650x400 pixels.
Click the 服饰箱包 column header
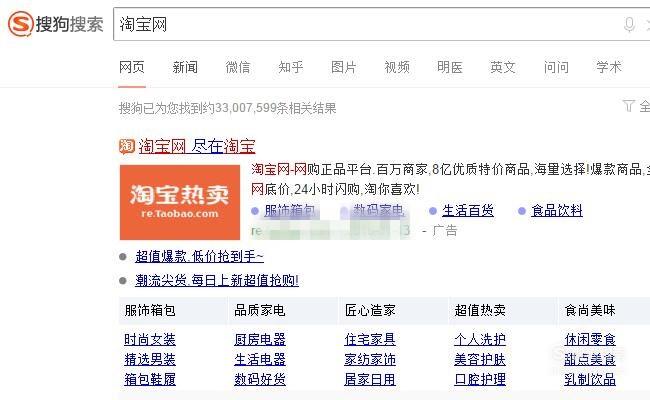[x=150, y=310]
